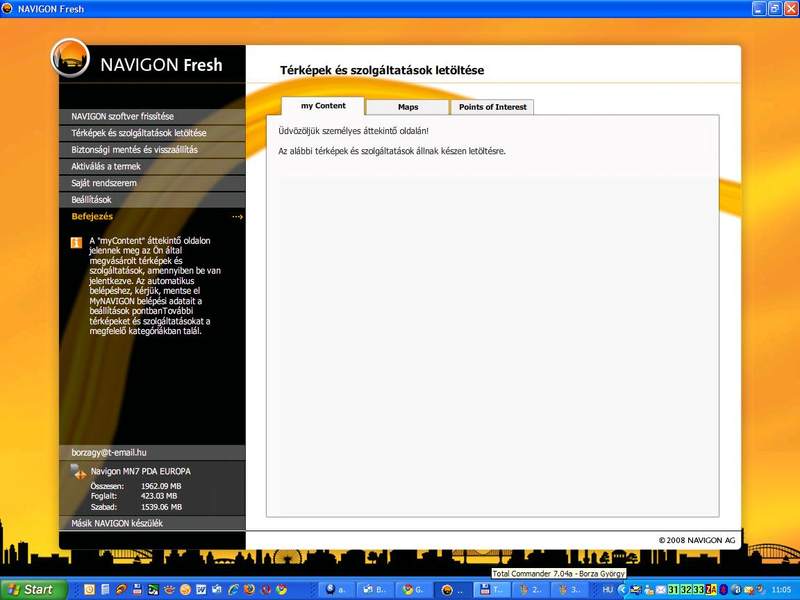This screenshot has height=600, width=800.
Task: Click the system clock 11:05
Action: 782,590
